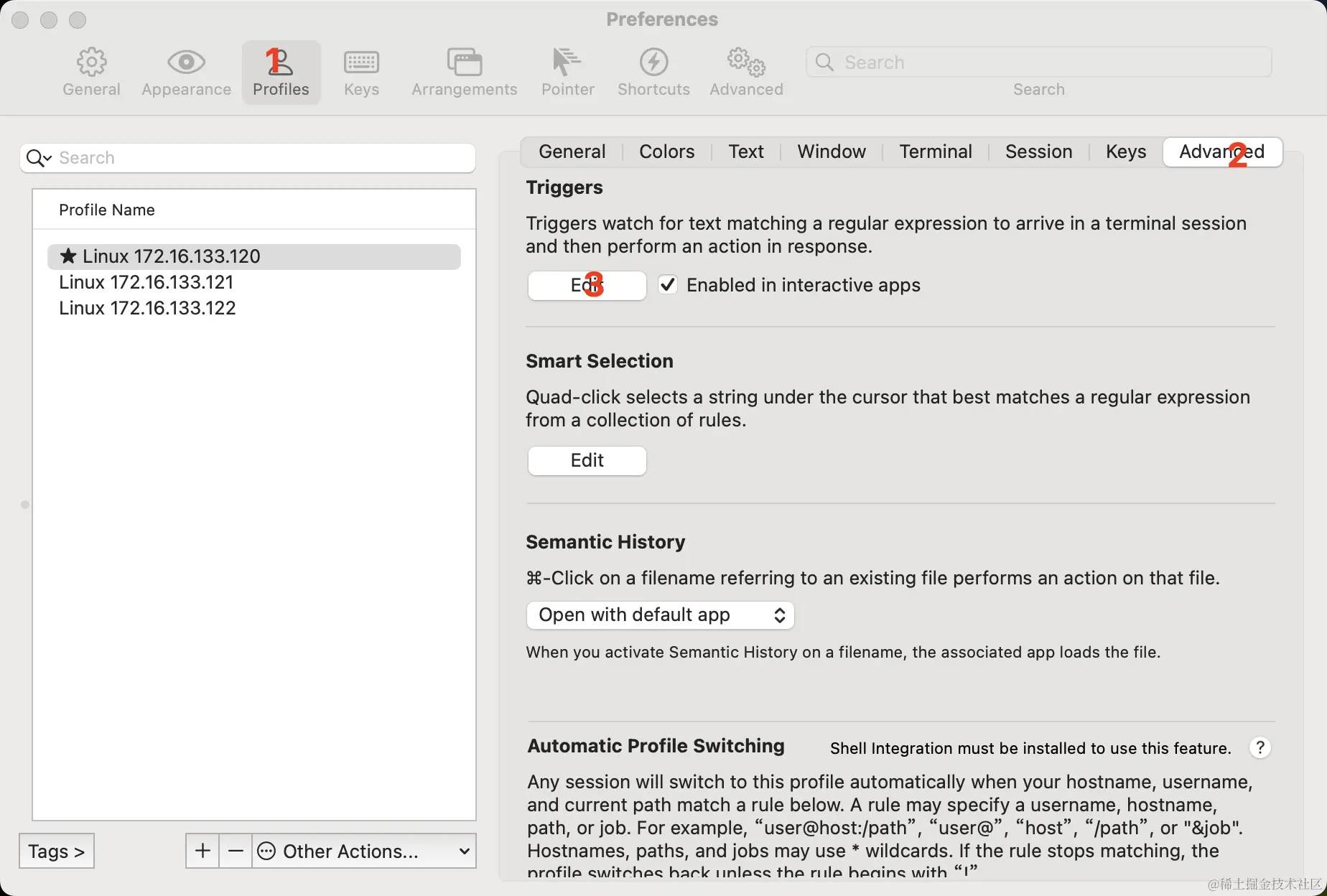Toggle Enabled in interactive apps checkbox
The width and height of the screenshot is (1327, 896).
[x=668, y=285]
